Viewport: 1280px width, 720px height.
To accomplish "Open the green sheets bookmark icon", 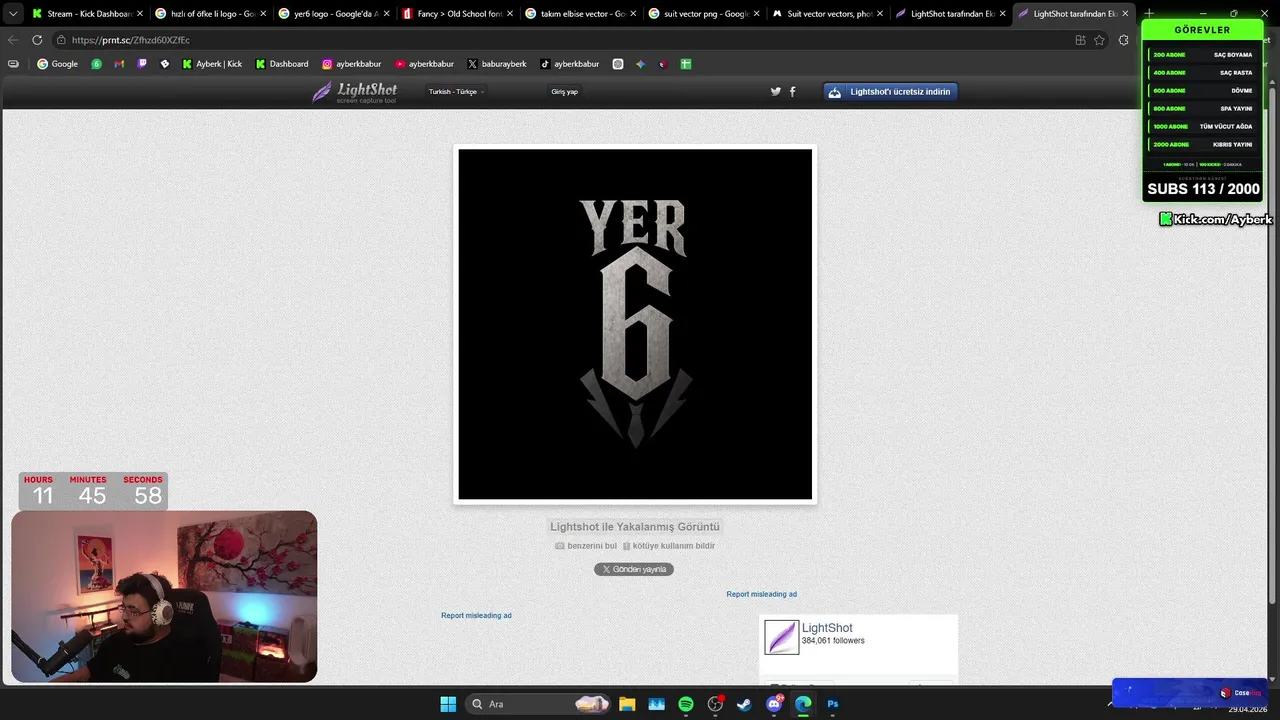I will tap(686, 64).
